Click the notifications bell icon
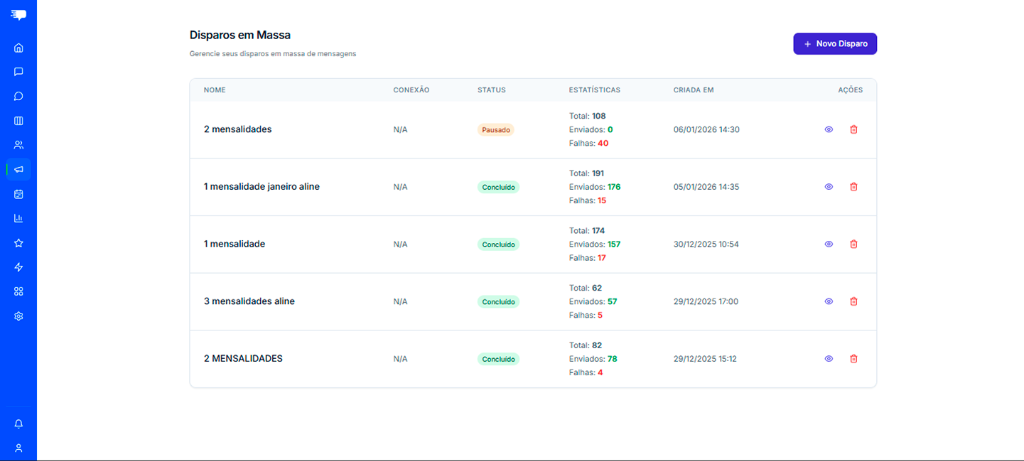Viewport: 1024px width, 461px height. 18,423
